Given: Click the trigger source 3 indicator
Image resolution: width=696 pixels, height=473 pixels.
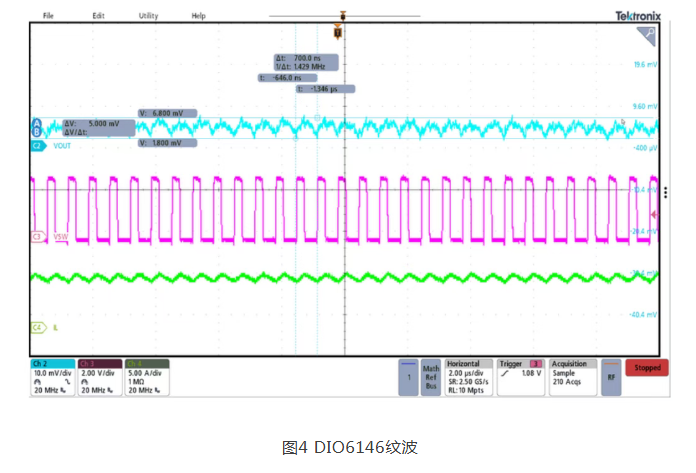Looking at the screenshot, I should coord(536,364).
